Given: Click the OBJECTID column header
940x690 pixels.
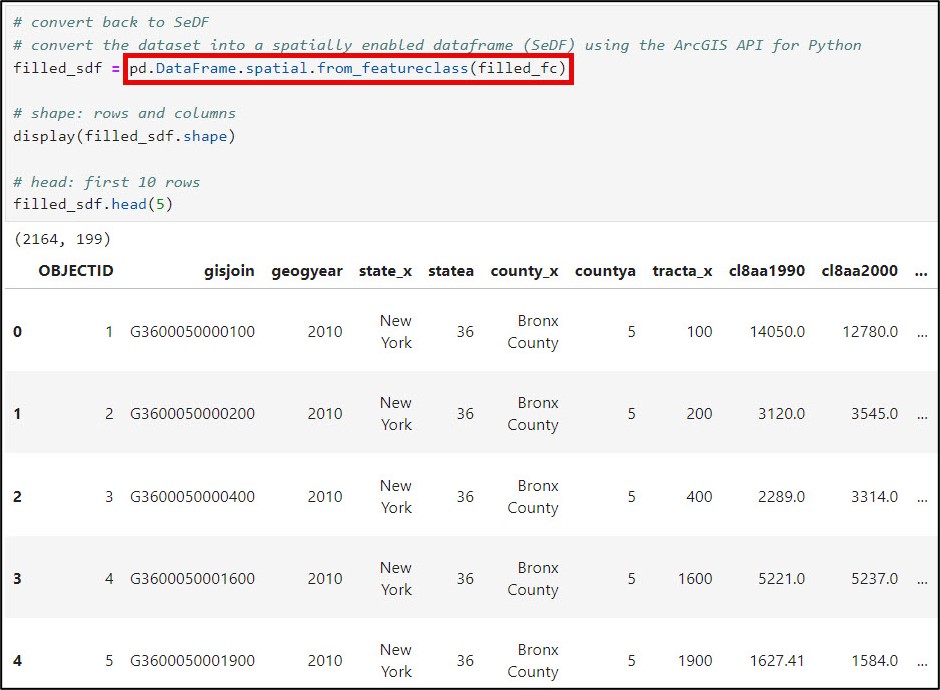Looking at the screenshot, I should [x=76, y=271].
